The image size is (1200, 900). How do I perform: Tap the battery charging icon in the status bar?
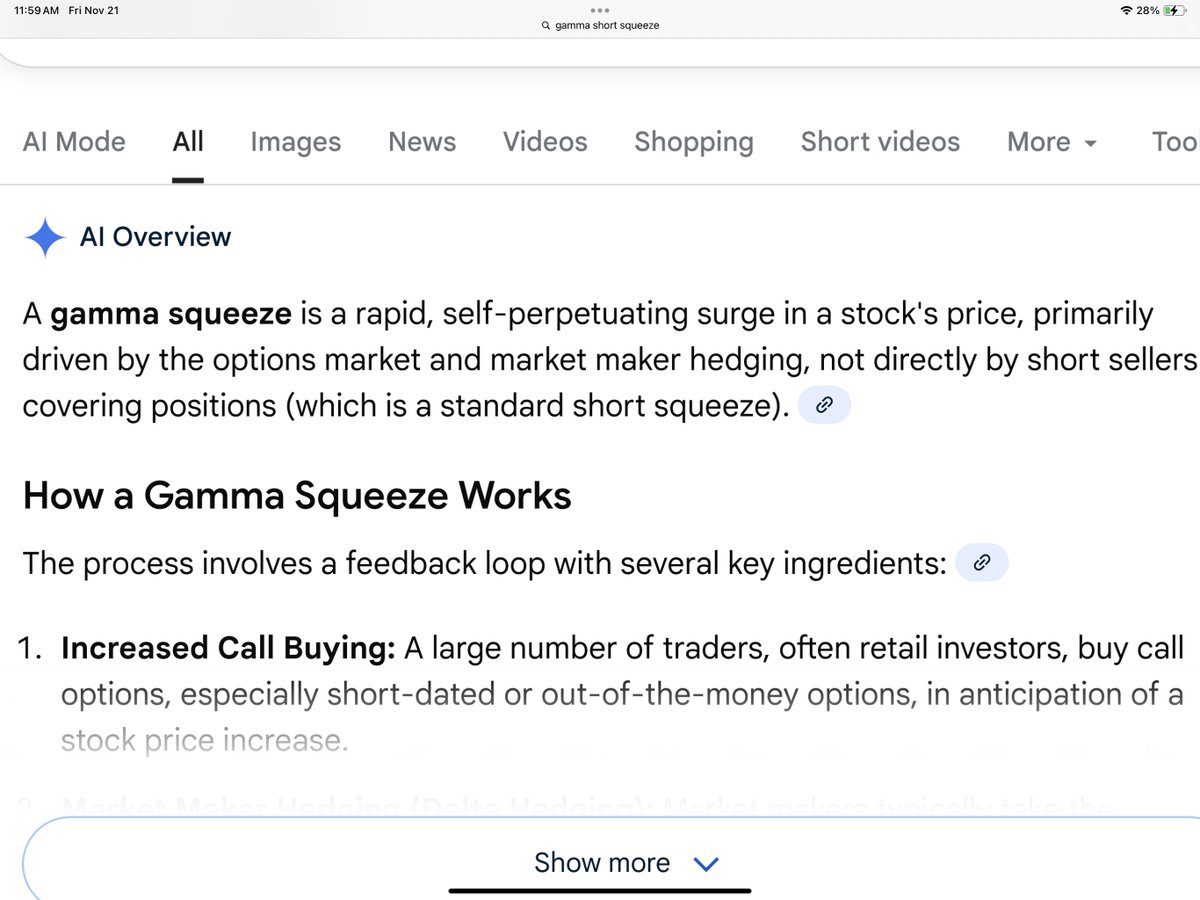point(1177,10)
